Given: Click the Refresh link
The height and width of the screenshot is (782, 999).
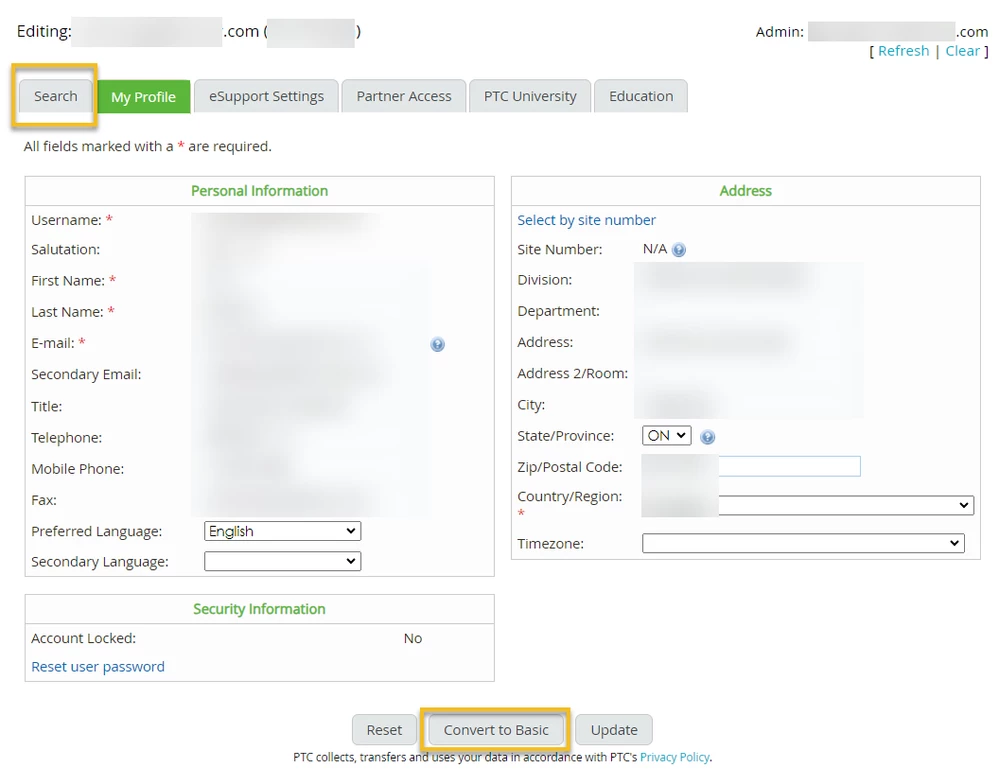Looking at the screenshot, I should pyautogui.click(x=903, y=51).
